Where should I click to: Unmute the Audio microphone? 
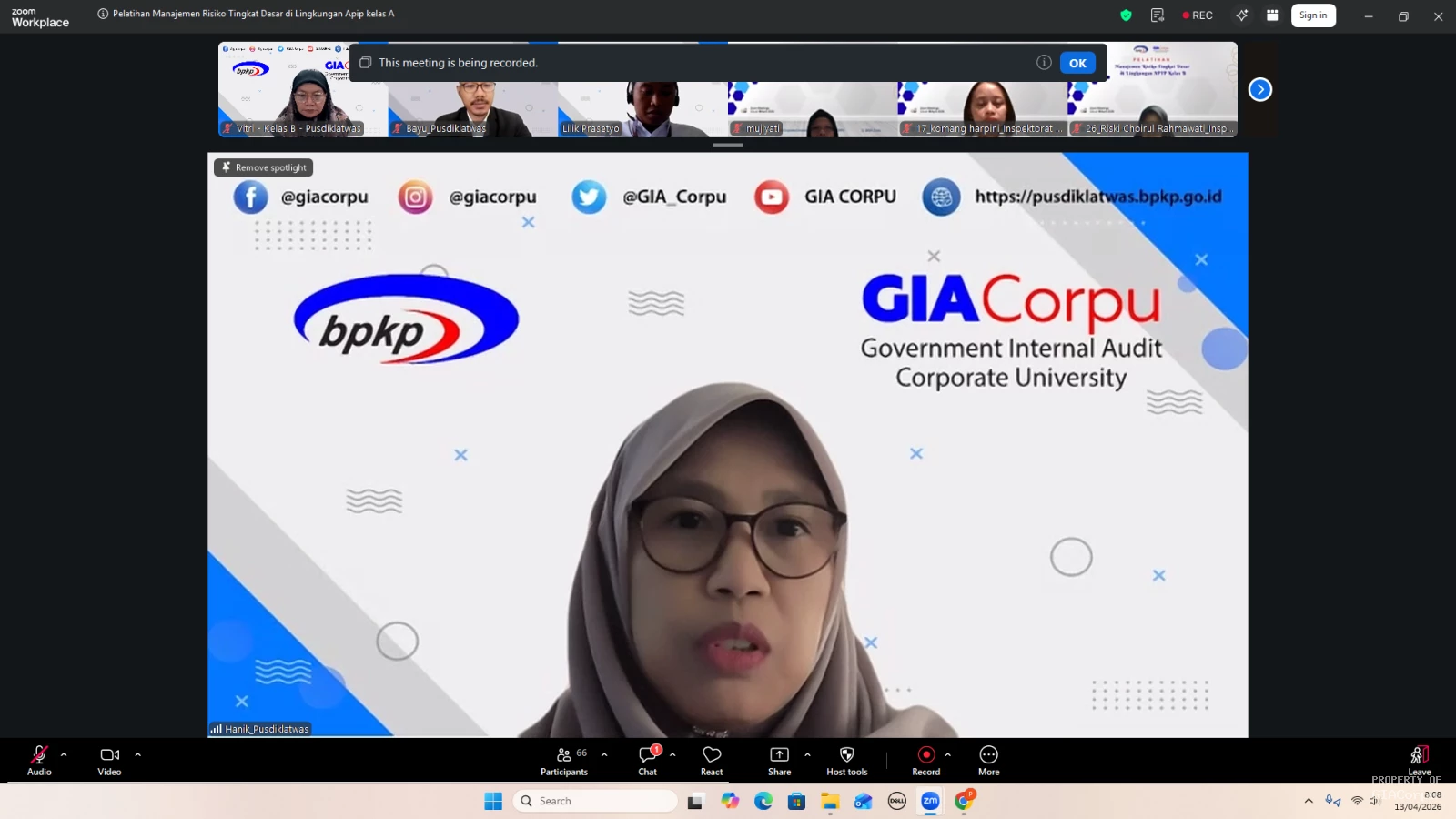39,755
